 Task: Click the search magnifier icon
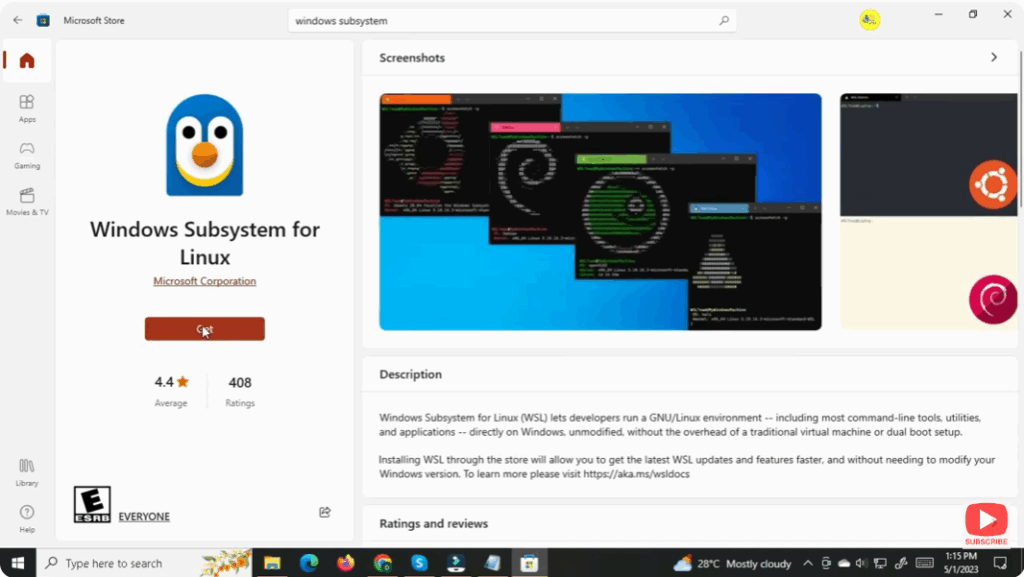click(724, 20)
